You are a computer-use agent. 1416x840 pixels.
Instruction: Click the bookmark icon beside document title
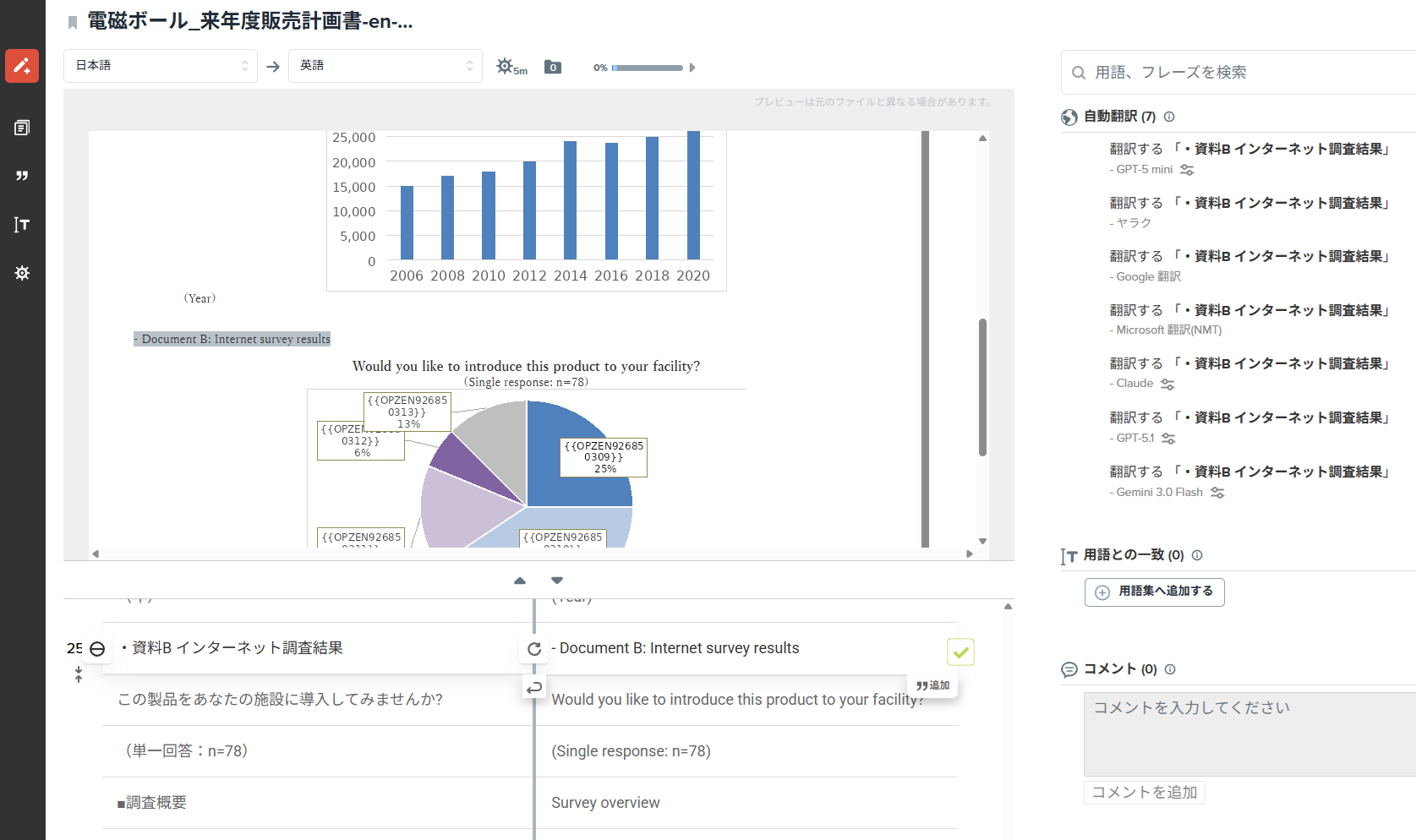click(x=73, y=23)
